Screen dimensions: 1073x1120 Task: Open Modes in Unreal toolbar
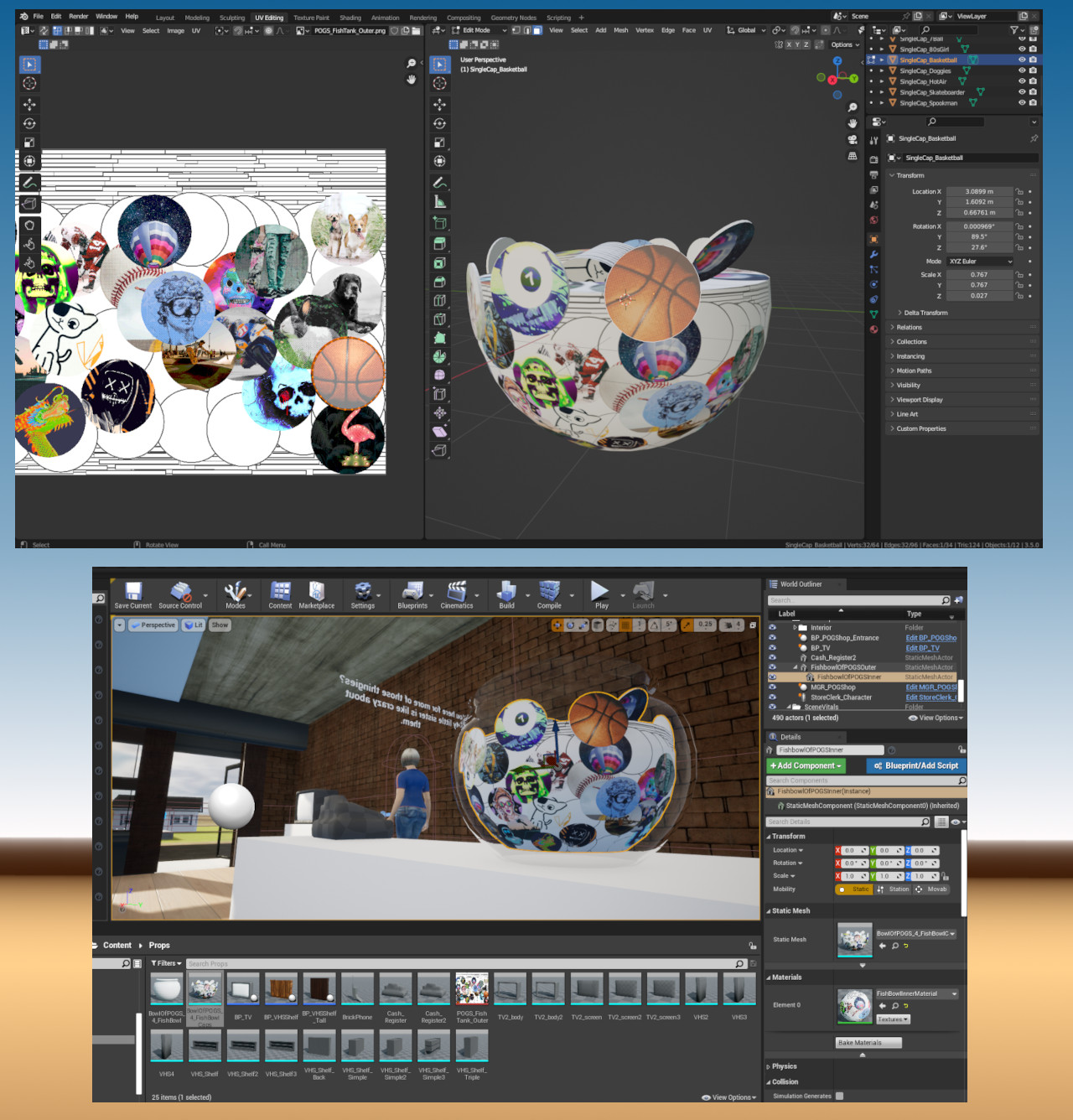[236, 595]
